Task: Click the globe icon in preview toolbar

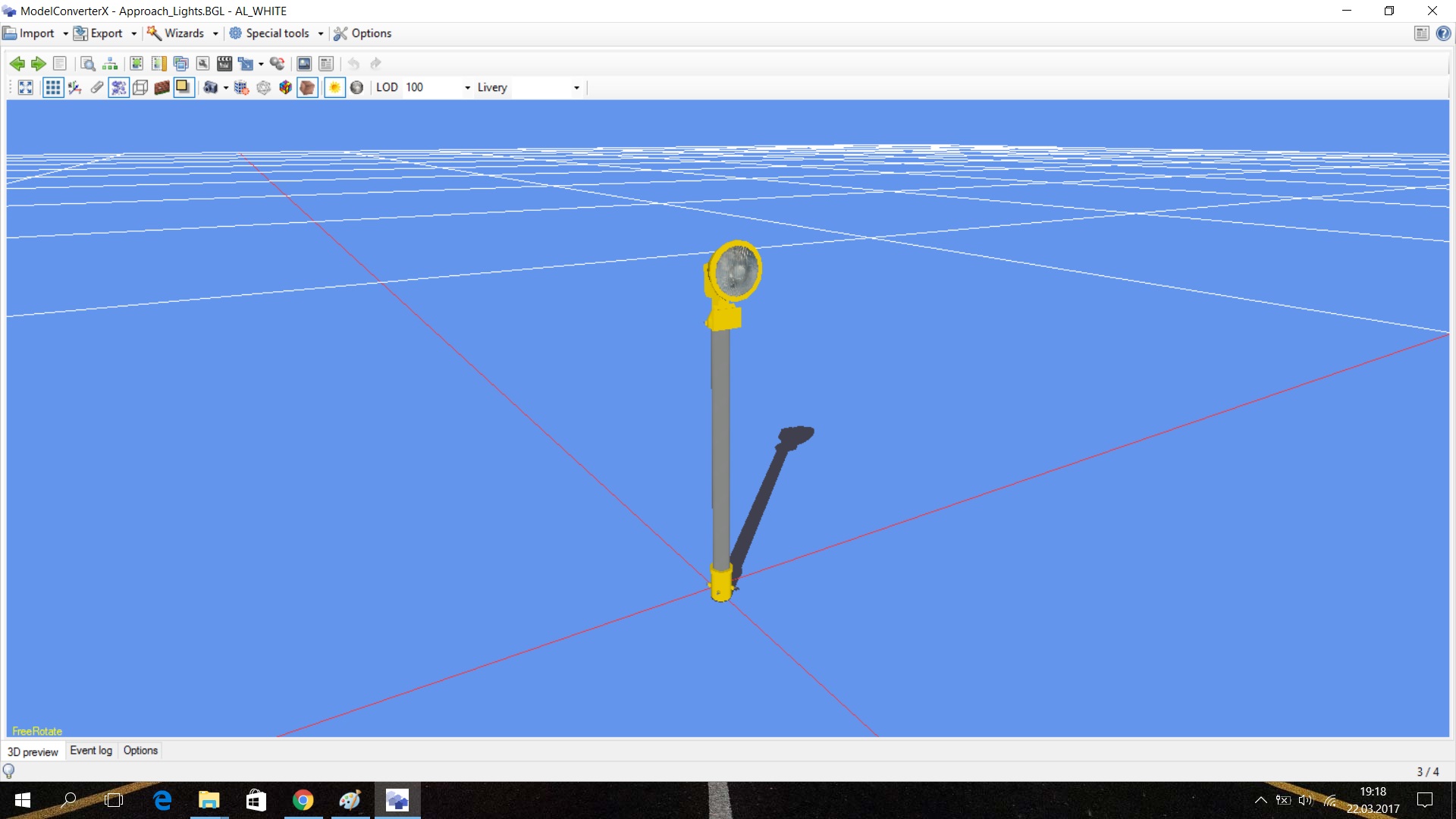Action: pyautogui.click(x=356, y=88)
